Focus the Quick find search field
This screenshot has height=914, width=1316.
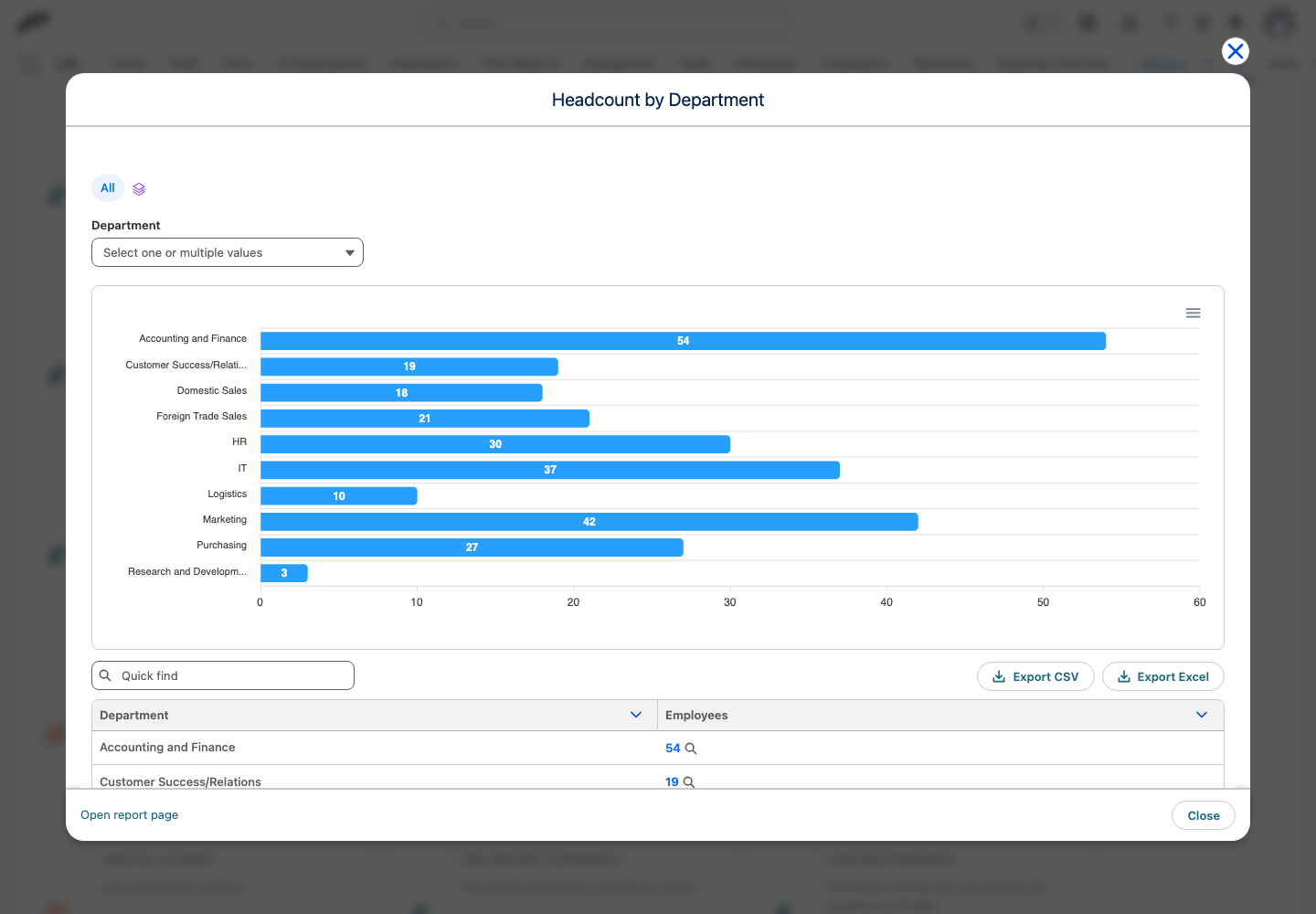click(223, 675)
